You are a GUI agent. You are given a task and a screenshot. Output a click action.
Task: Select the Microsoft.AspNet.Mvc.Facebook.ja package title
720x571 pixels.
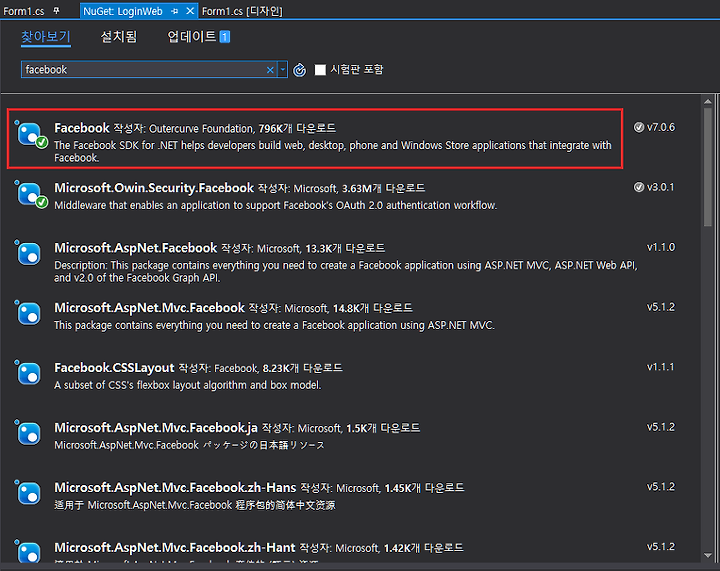(156, 428)
